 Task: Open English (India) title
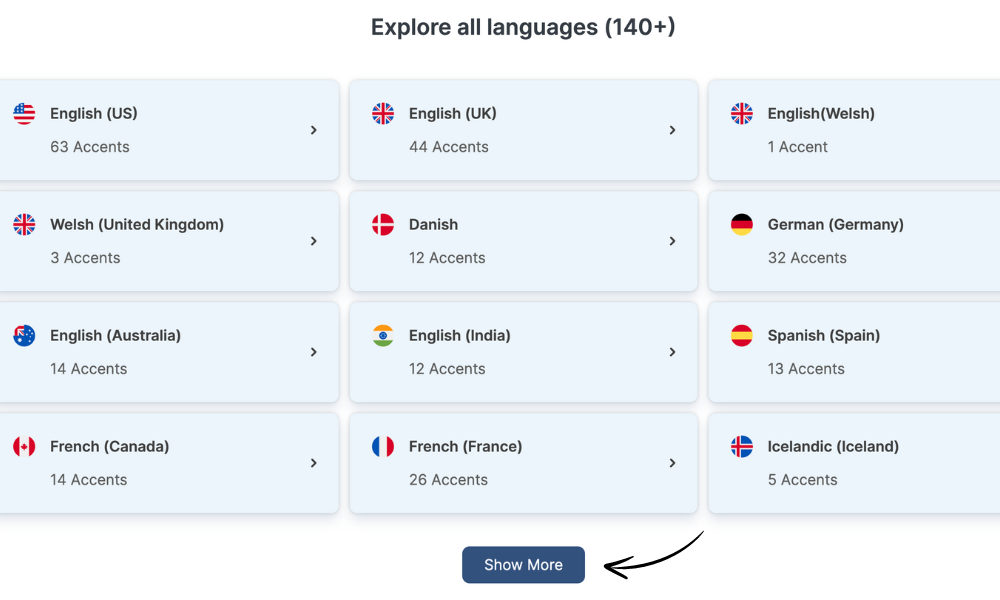click(x=459, y=335)
